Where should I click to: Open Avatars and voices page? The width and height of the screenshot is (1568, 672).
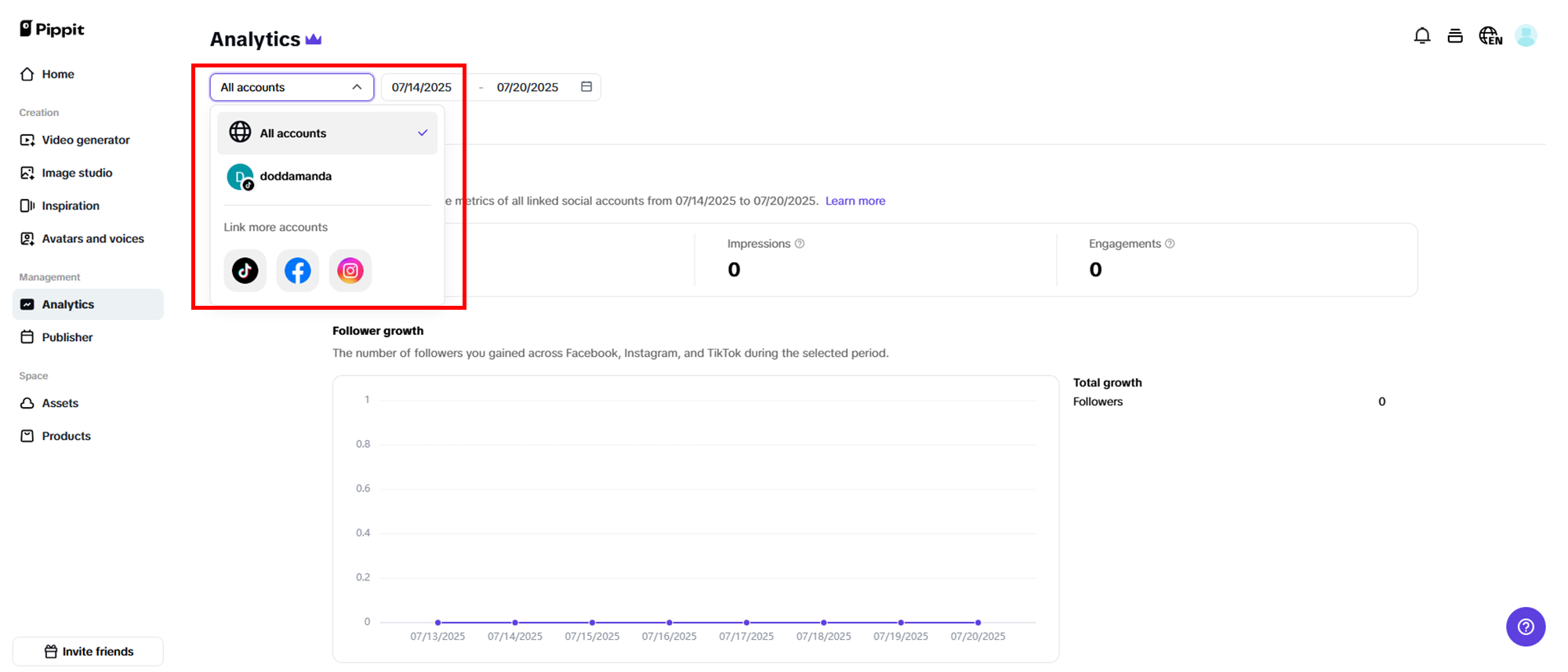pos(93,239)
